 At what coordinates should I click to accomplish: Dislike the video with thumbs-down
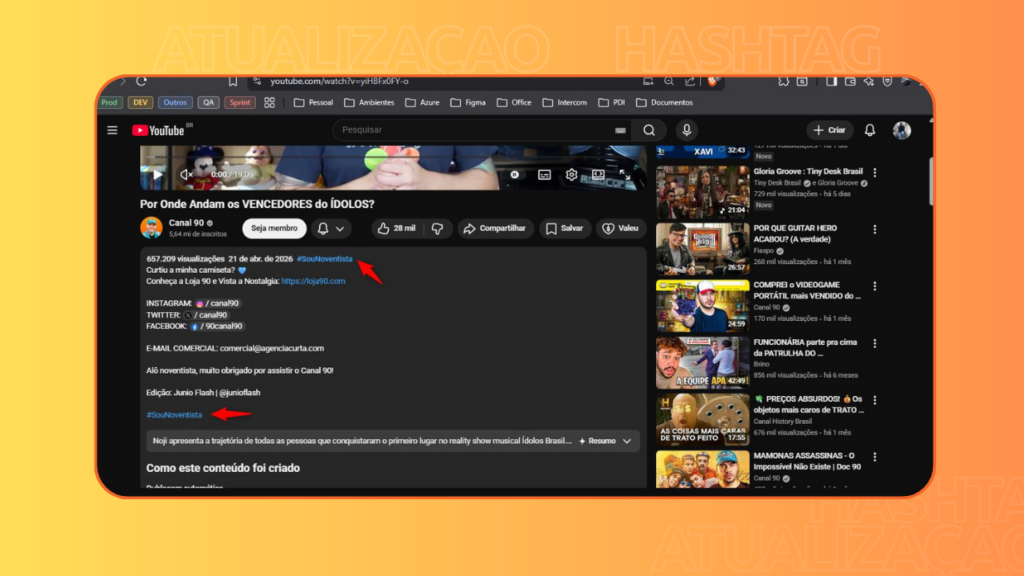(438, 229)
